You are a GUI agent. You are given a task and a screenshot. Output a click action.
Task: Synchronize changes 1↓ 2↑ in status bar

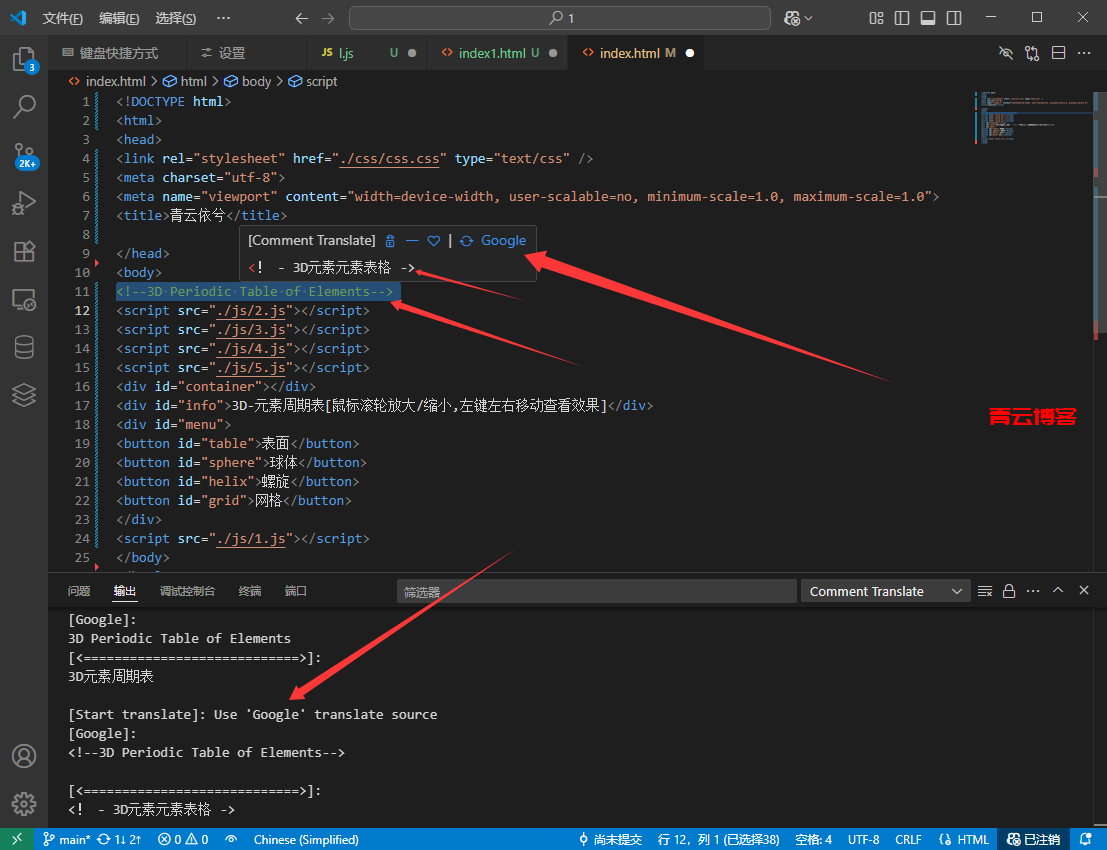[119, 839]
